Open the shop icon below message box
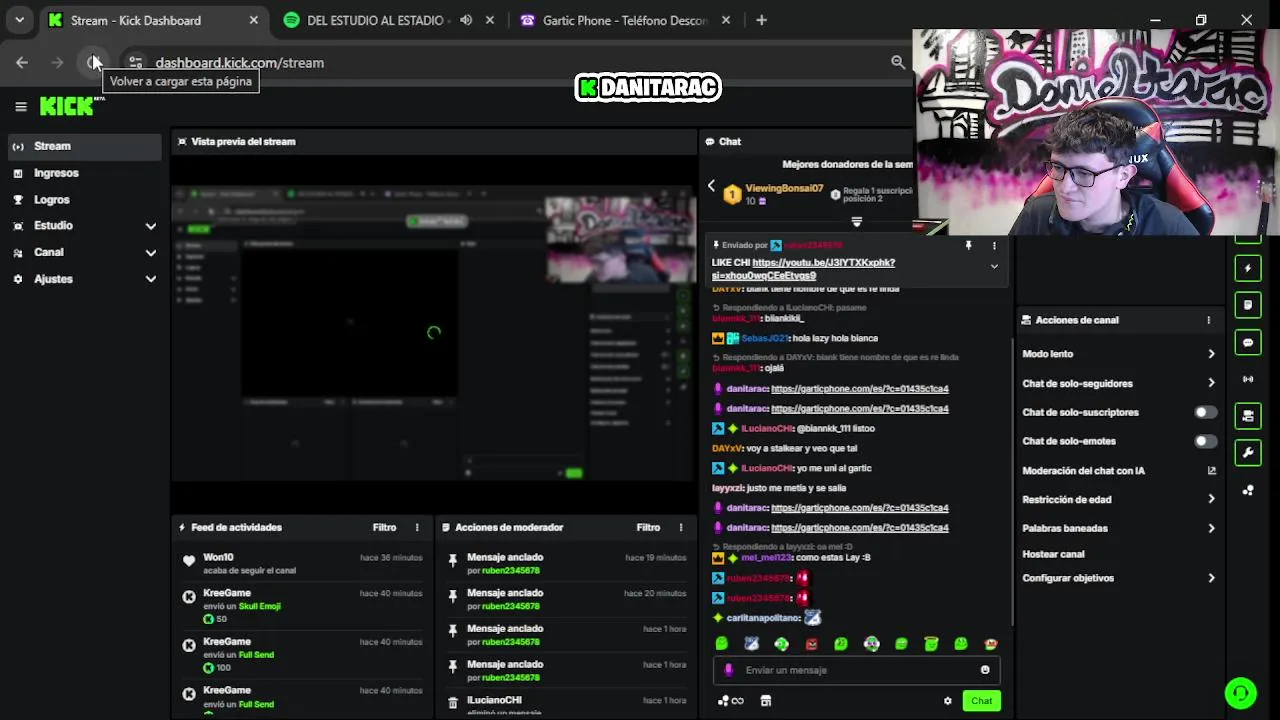This screenshot has width=1280, height=720. [766, 701]
